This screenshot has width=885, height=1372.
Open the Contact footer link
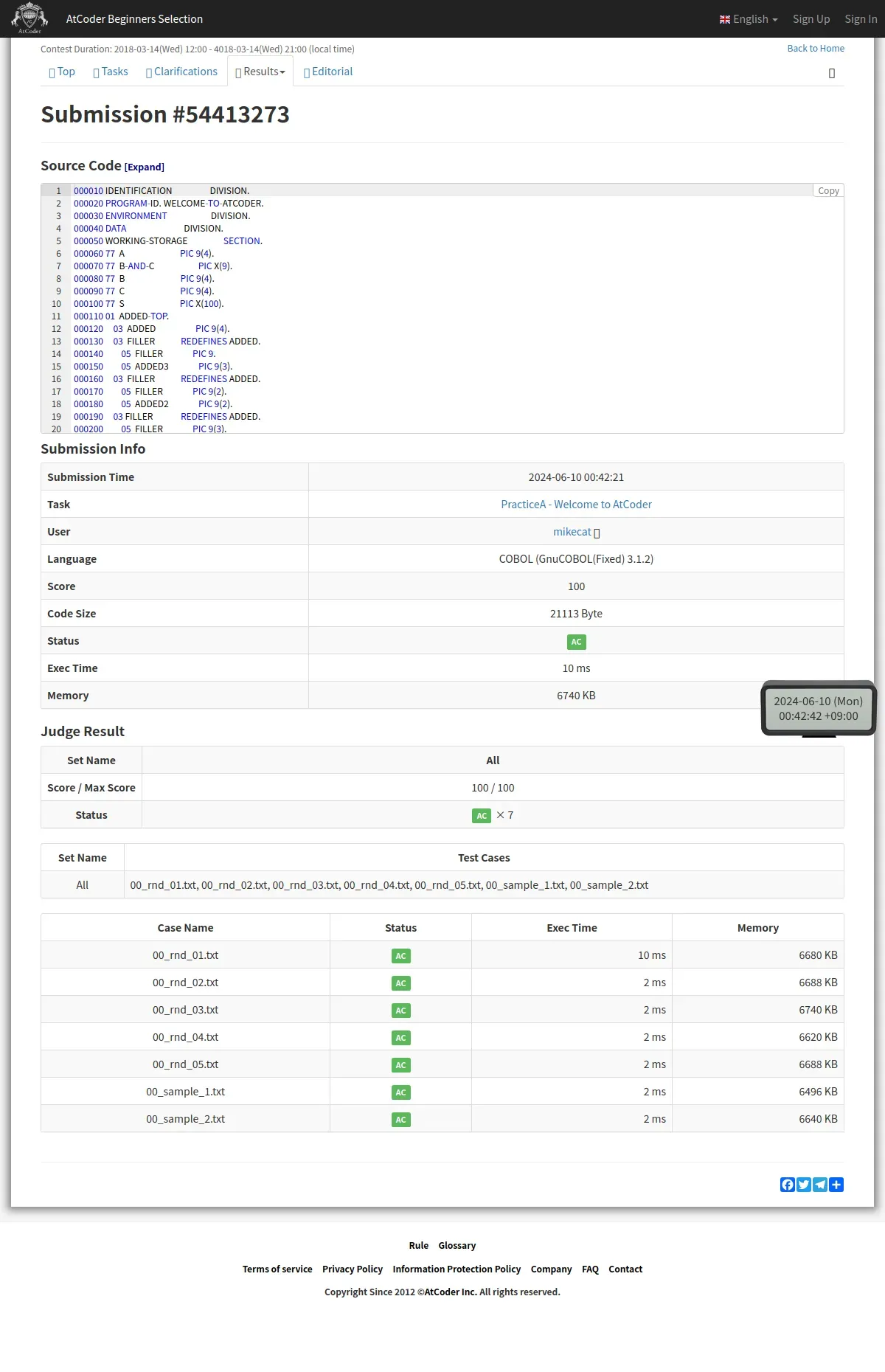point(625,1269)
